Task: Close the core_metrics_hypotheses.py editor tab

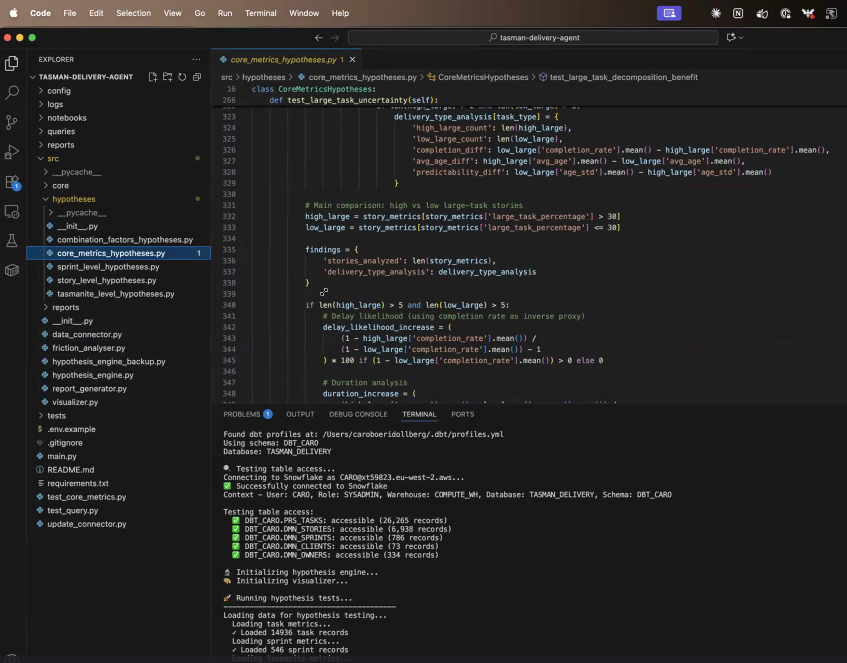Action: 354,60
